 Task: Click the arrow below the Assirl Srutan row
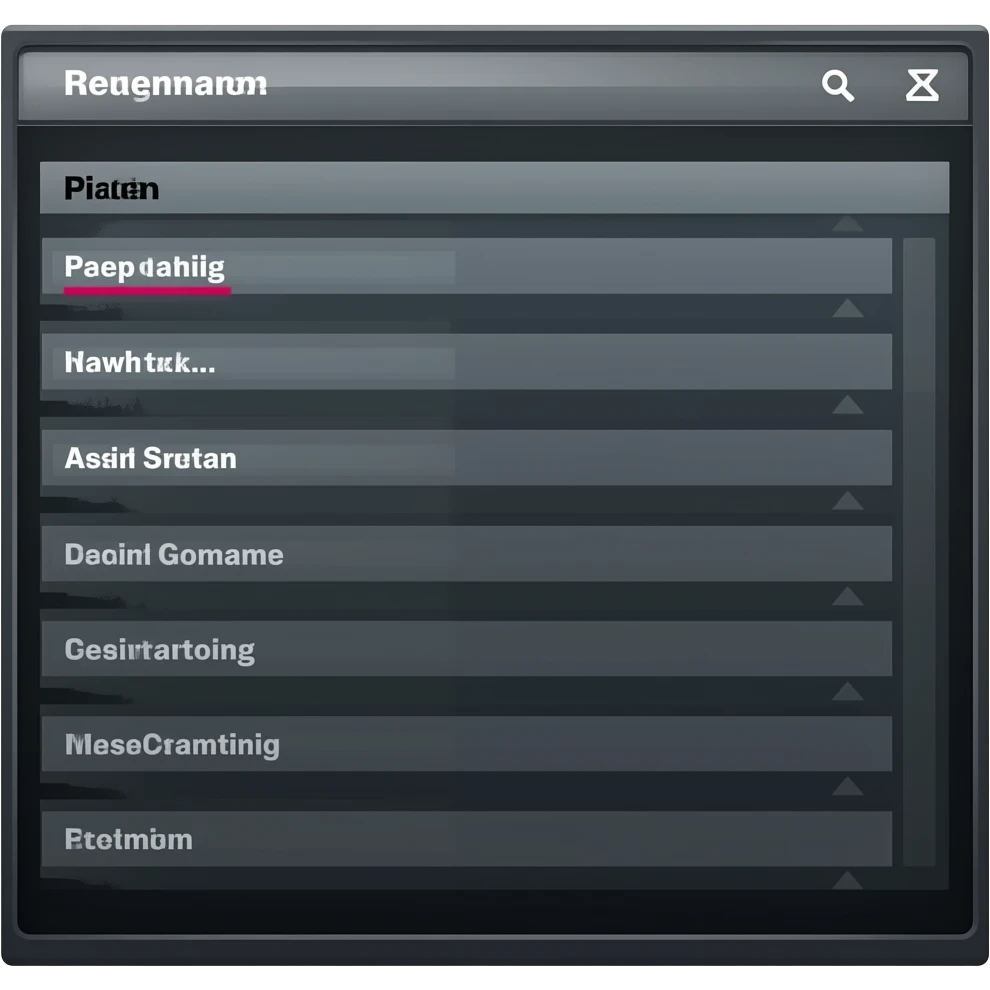(847, 500)
